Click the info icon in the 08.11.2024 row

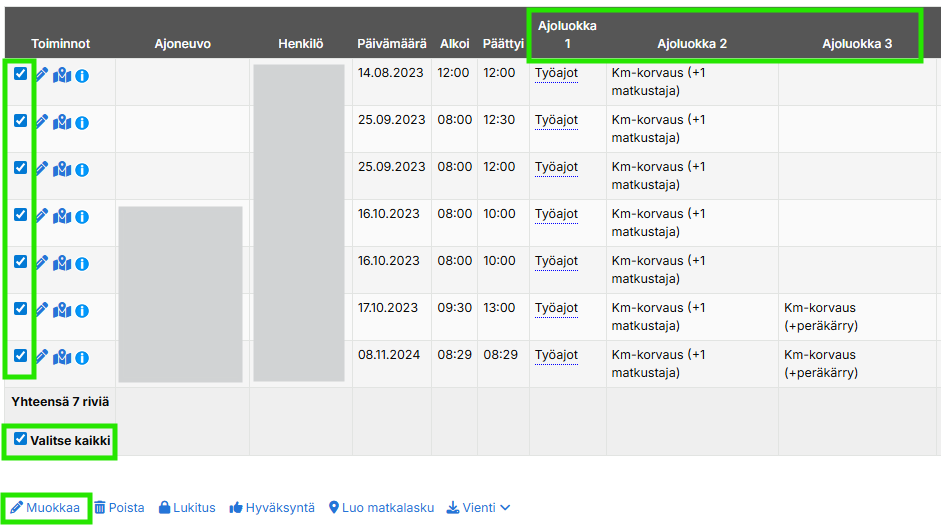[82, 356]
